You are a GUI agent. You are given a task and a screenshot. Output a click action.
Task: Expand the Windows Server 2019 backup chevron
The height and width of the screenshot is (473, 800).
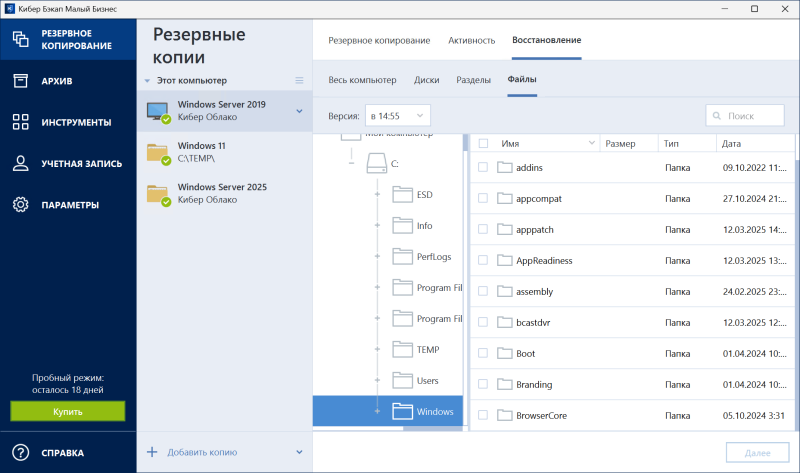(x=299, y=111)
